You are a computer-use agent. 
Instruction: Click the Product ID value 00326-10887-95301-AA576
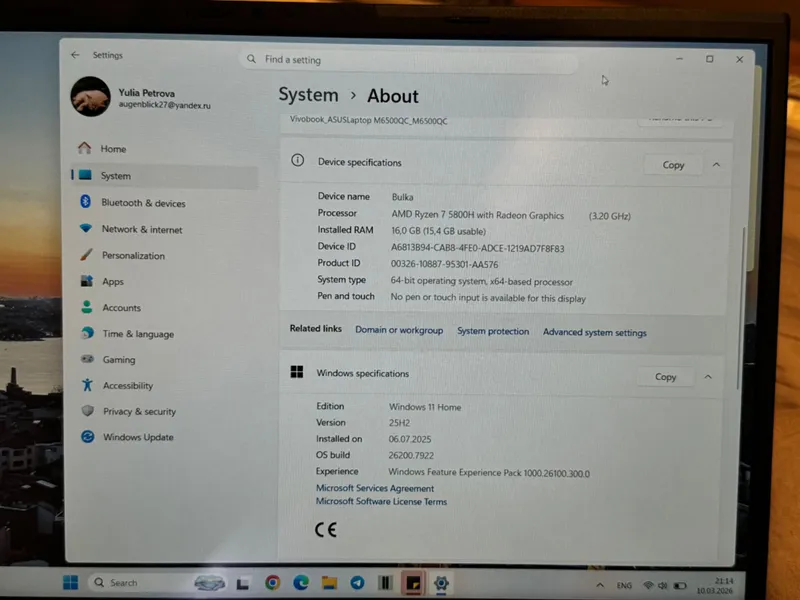[x=444, y=264]
